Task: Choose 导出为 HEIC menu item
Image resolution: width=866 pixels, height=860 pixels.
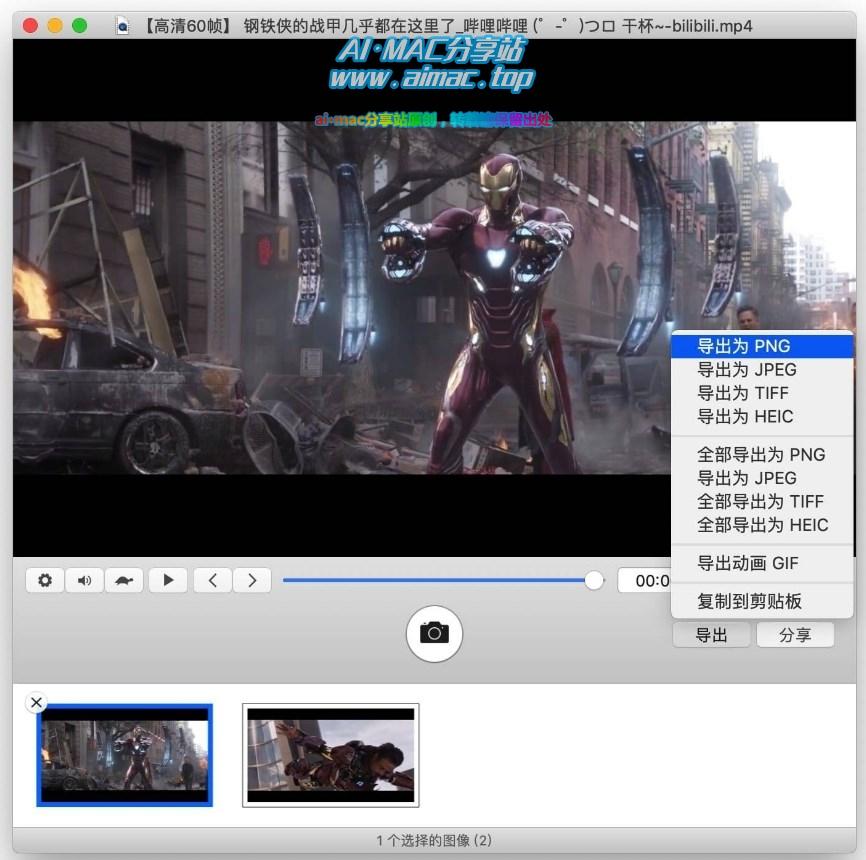Action: pyautogui.click(x=762, y=416)
